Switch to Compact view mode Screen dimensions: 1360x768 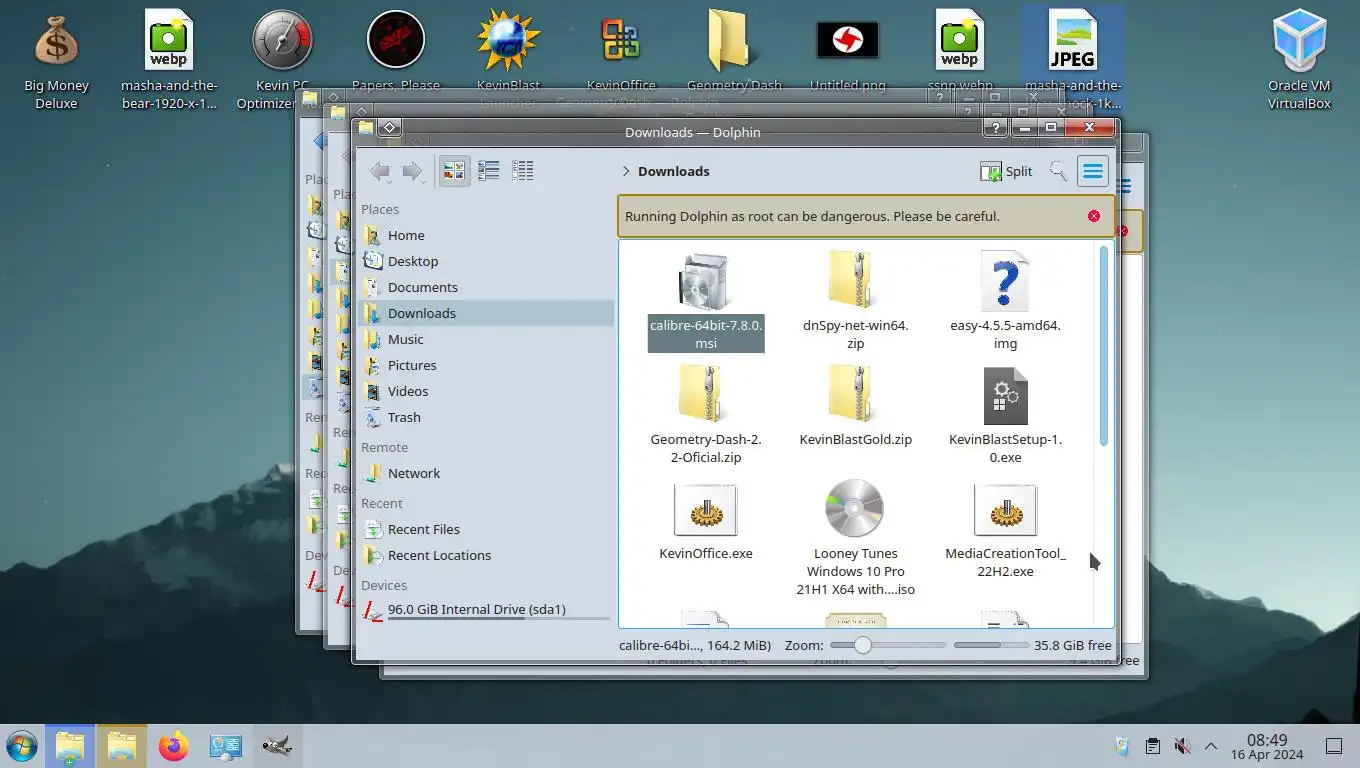click(488, 171)
